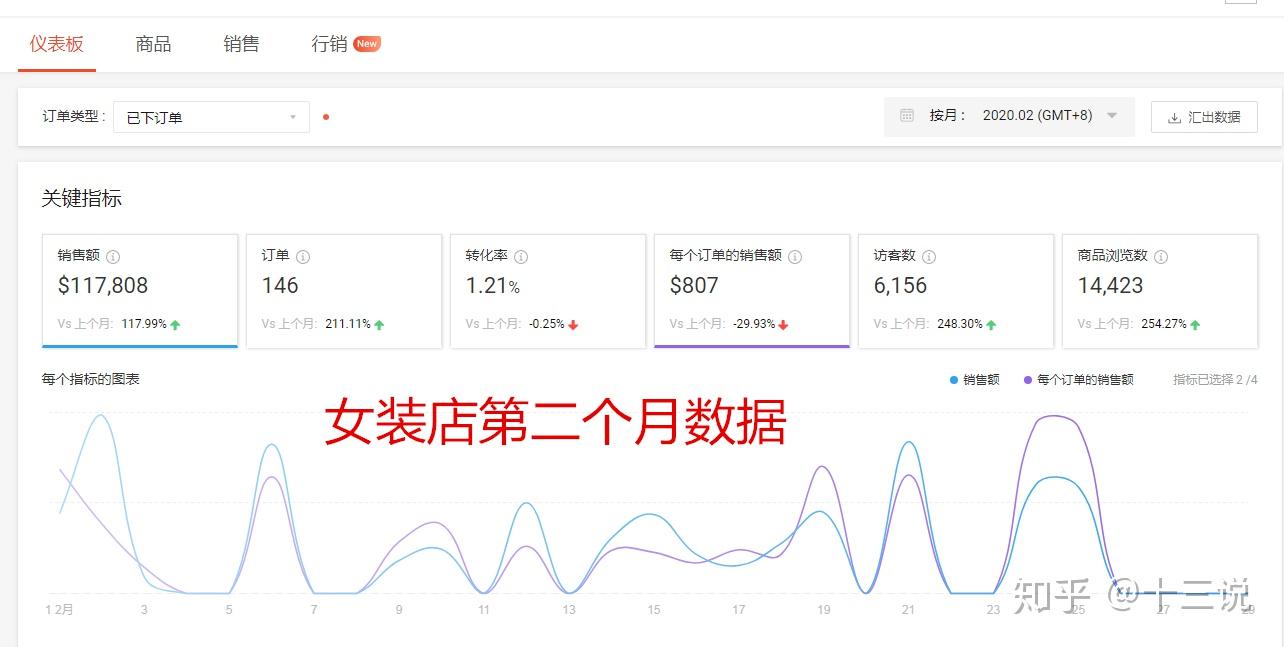Click info icon beside 转化率
The image size is (1284, 647).
click(x=521, y=257)
